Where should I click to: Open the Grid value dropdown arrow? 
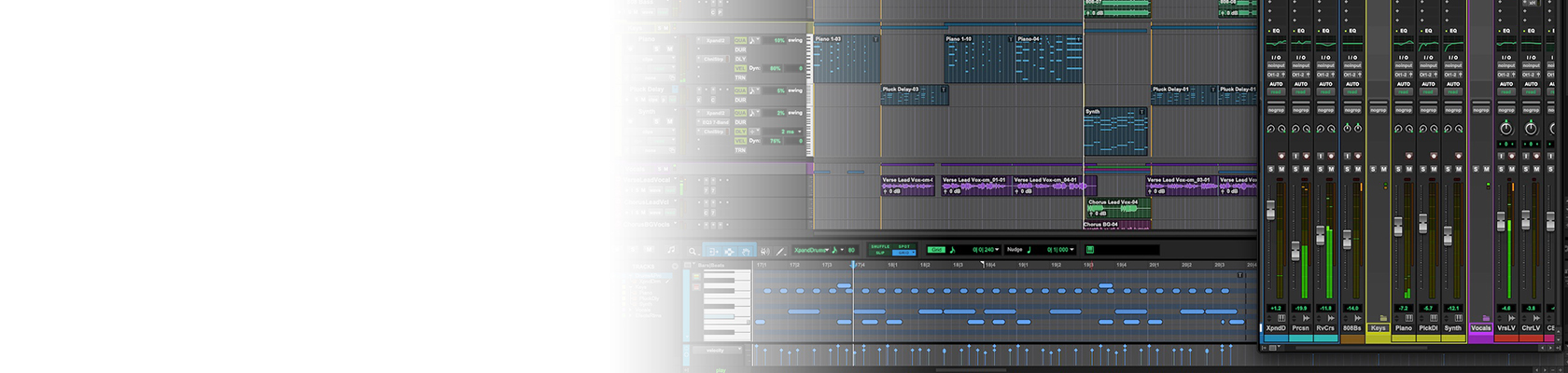[997, 250]
